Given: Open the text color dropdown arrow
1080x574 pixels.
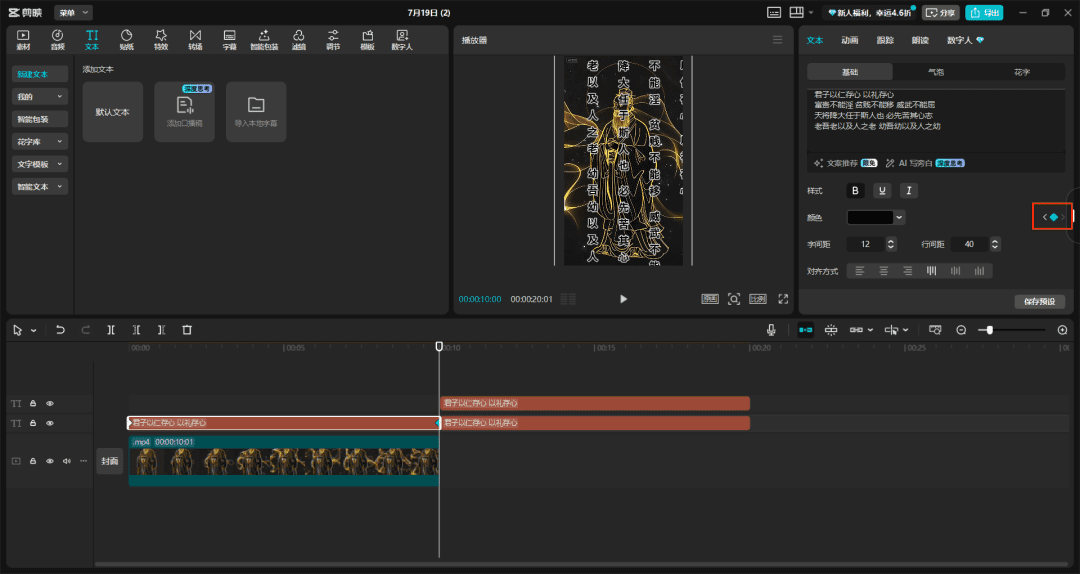Looking at the screenshot, I should pos(900,217).
